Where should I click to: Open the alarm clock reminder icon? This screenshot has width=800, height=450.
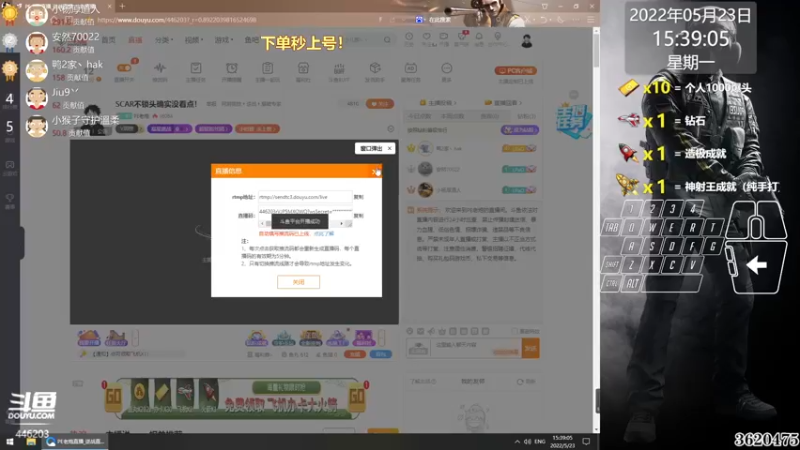[x=232, y=68]
